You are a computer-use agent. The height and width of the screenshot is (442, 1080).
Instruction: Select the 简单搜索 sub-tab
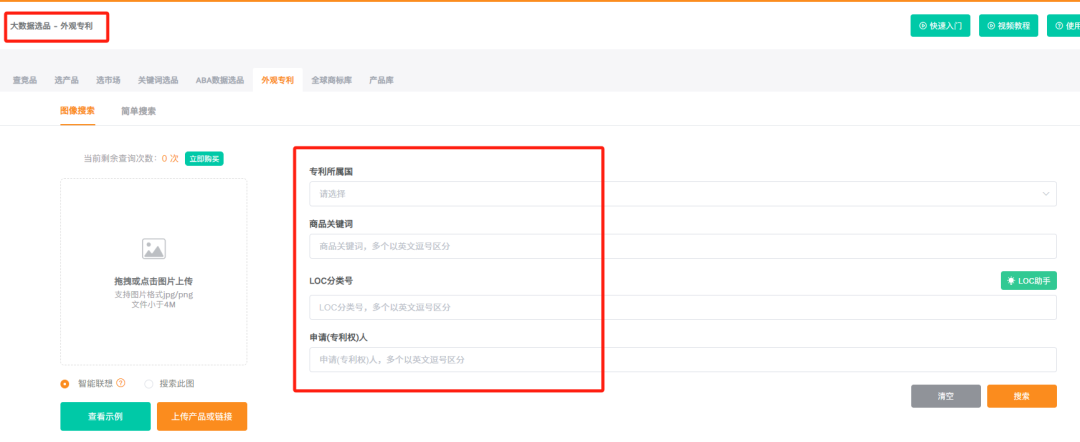point(138,111)
